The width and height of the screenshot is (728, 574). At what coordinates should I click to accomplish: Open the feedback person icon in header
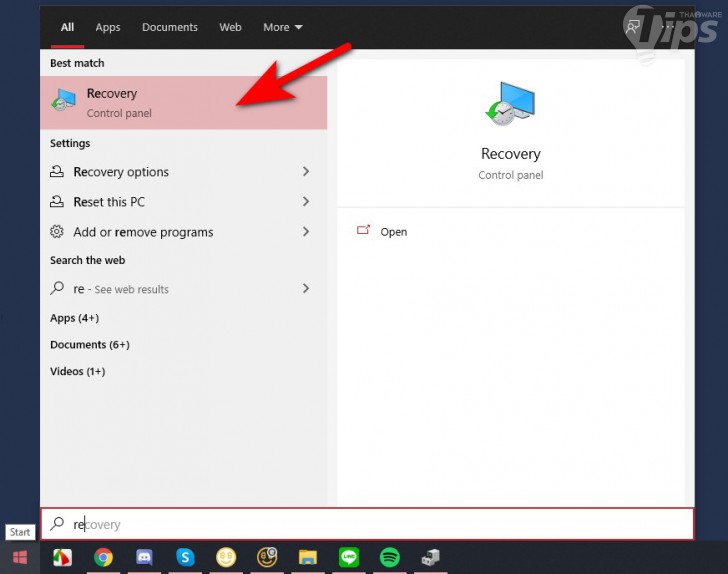click(x=632, y=27)
